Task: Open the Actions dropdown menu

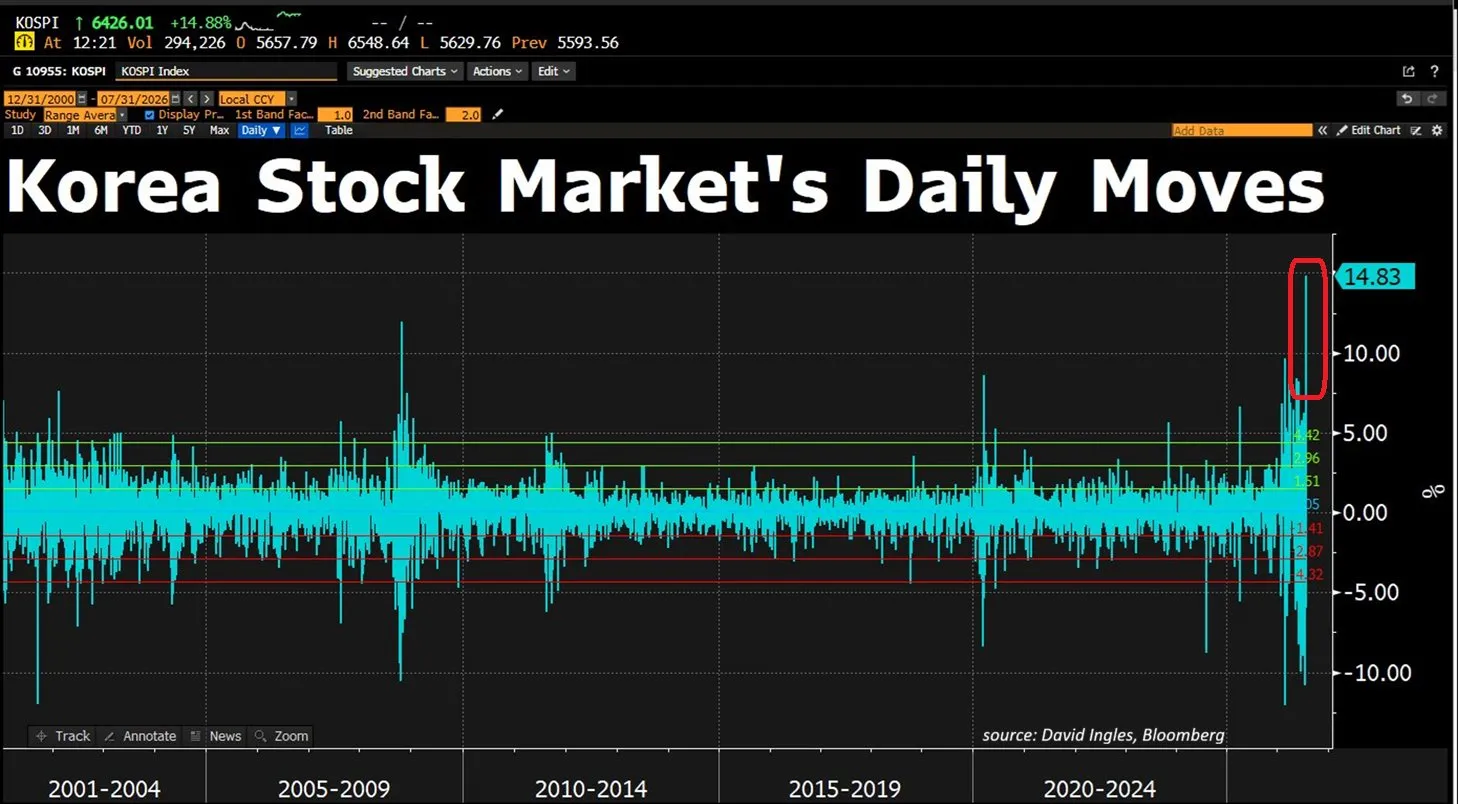Action: [x=497, y=71]
